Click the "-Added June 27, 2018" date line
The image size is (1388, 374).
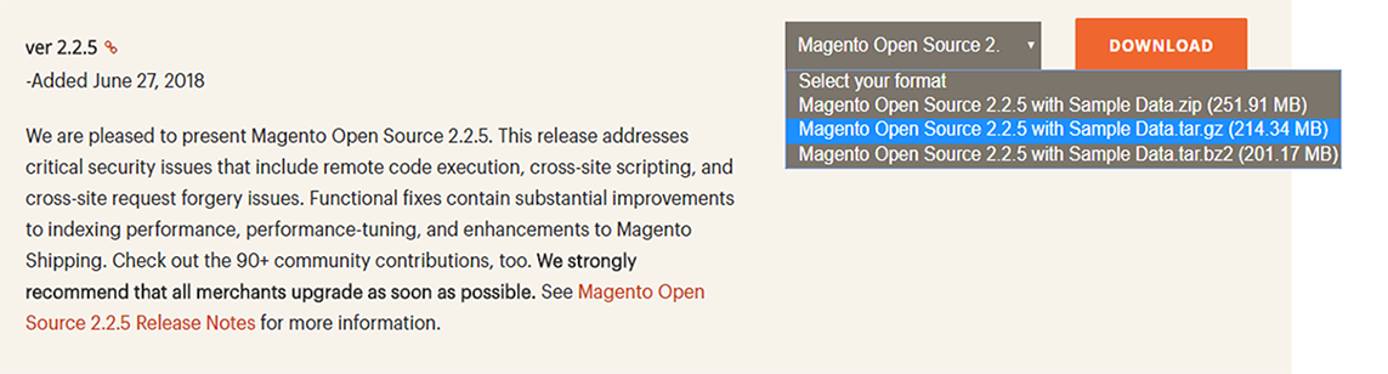pyautogui.click(x=115, y=81)
